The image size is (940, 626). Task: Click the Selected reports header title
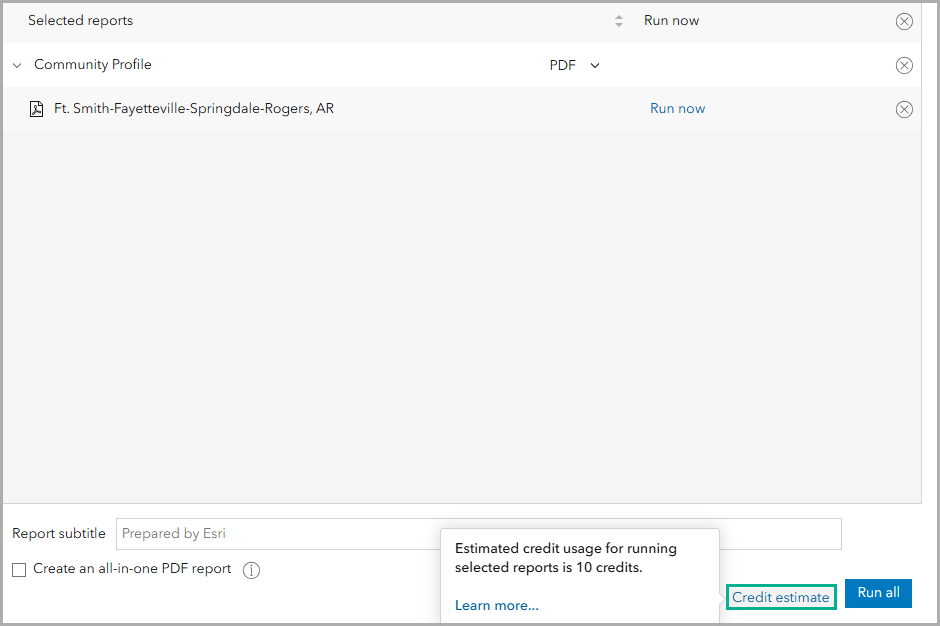(x=80, y=20)
